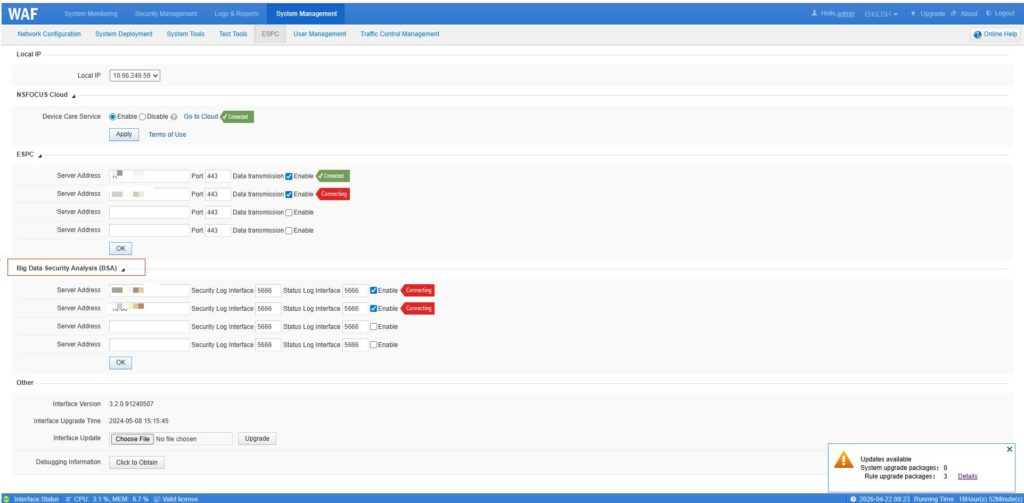Switch to the User Management tab
This screenshot has height=503, width=1024.
pyautogui.click(x=319, y=34)
